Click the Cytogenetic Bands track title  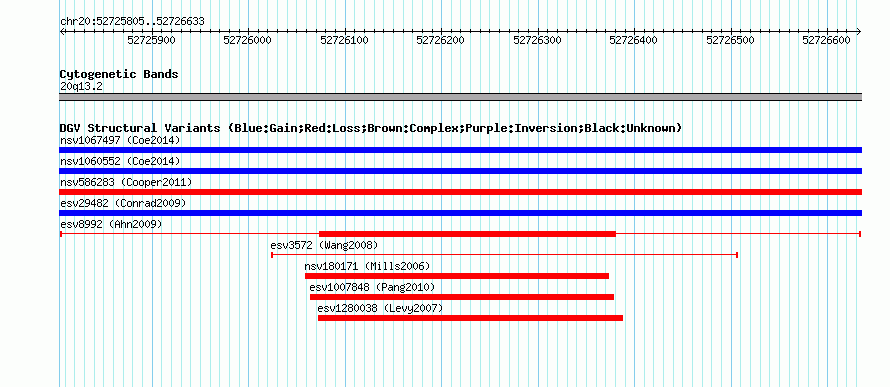point(119,74)
